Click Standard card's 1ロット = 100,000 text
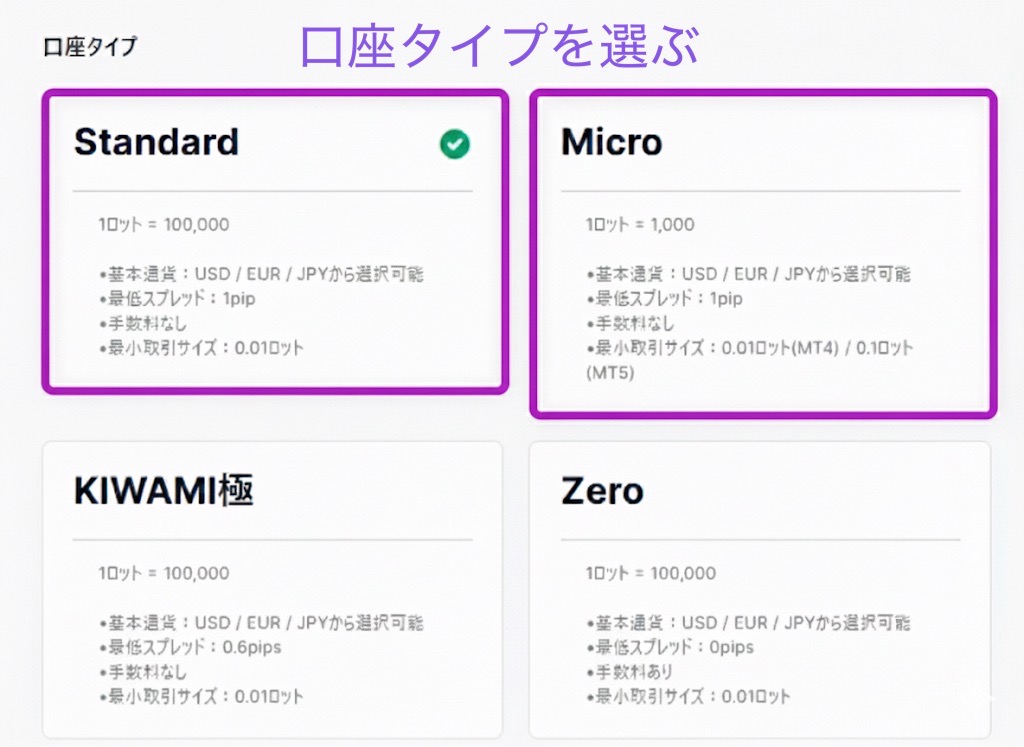The height and width of the screenshot is (747, 1024). click(164, 224)
